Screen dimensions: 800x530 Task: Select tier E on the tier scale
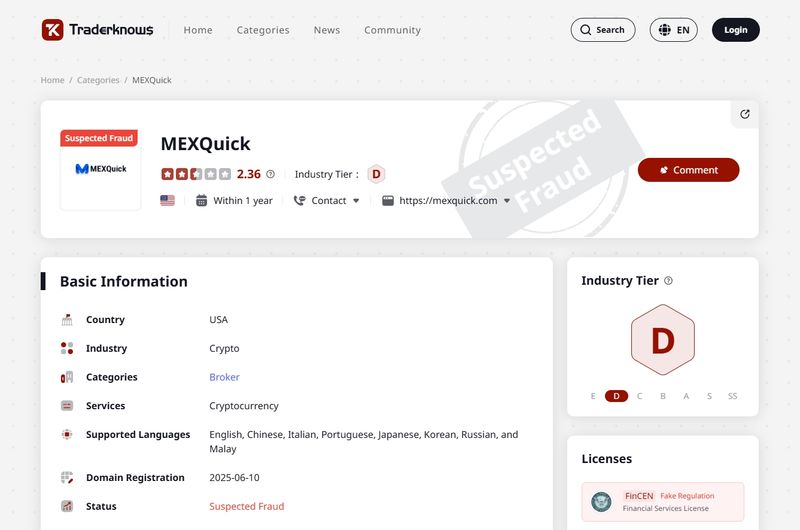pos(593,396)
